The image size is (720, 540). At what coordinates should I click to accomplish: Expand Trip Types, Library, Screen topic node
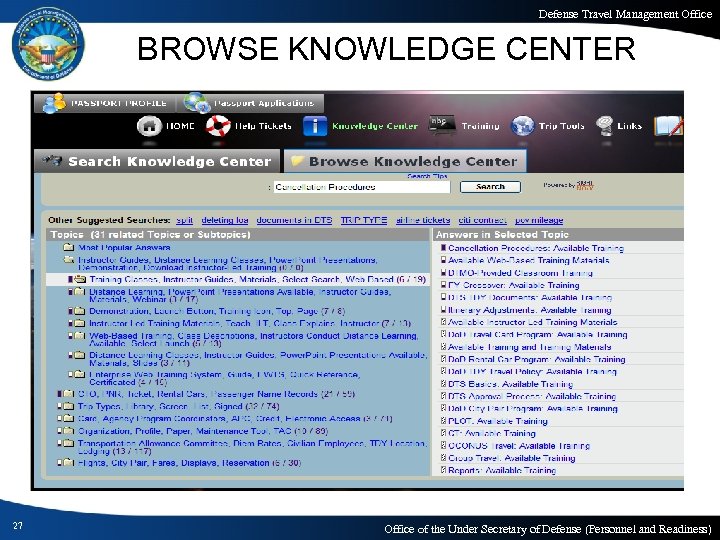[60, 406]
